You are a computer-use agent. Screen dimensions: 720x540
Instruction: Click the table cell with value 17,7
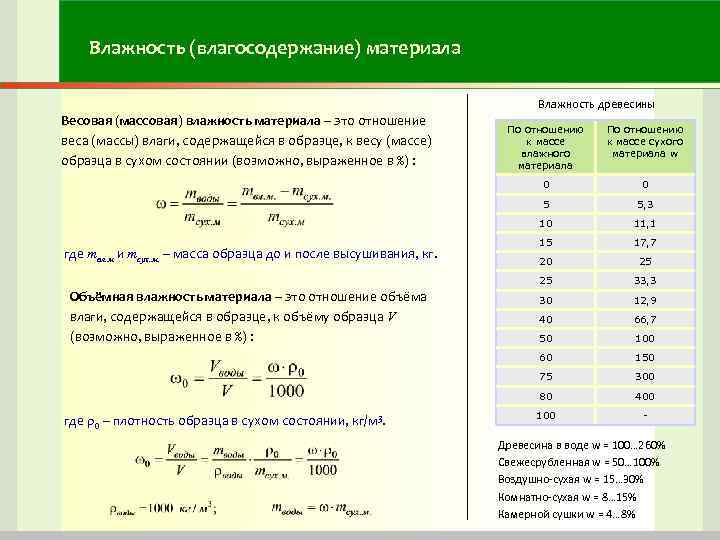coord(645,242)
